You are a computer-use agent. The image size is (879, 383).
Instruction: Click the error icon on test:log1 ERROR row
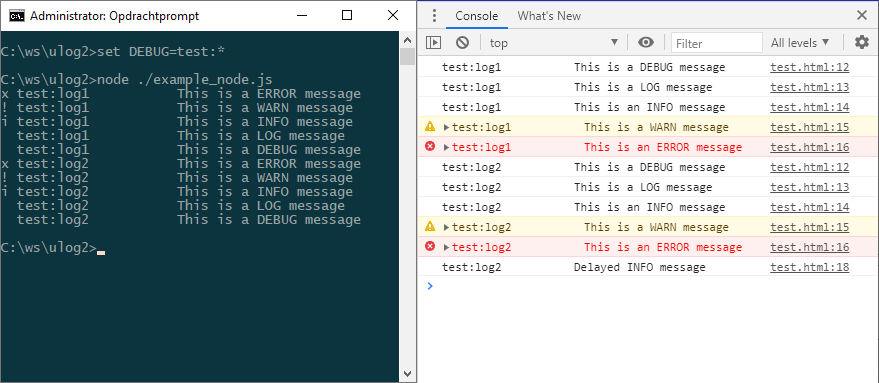tap(430, 147)
